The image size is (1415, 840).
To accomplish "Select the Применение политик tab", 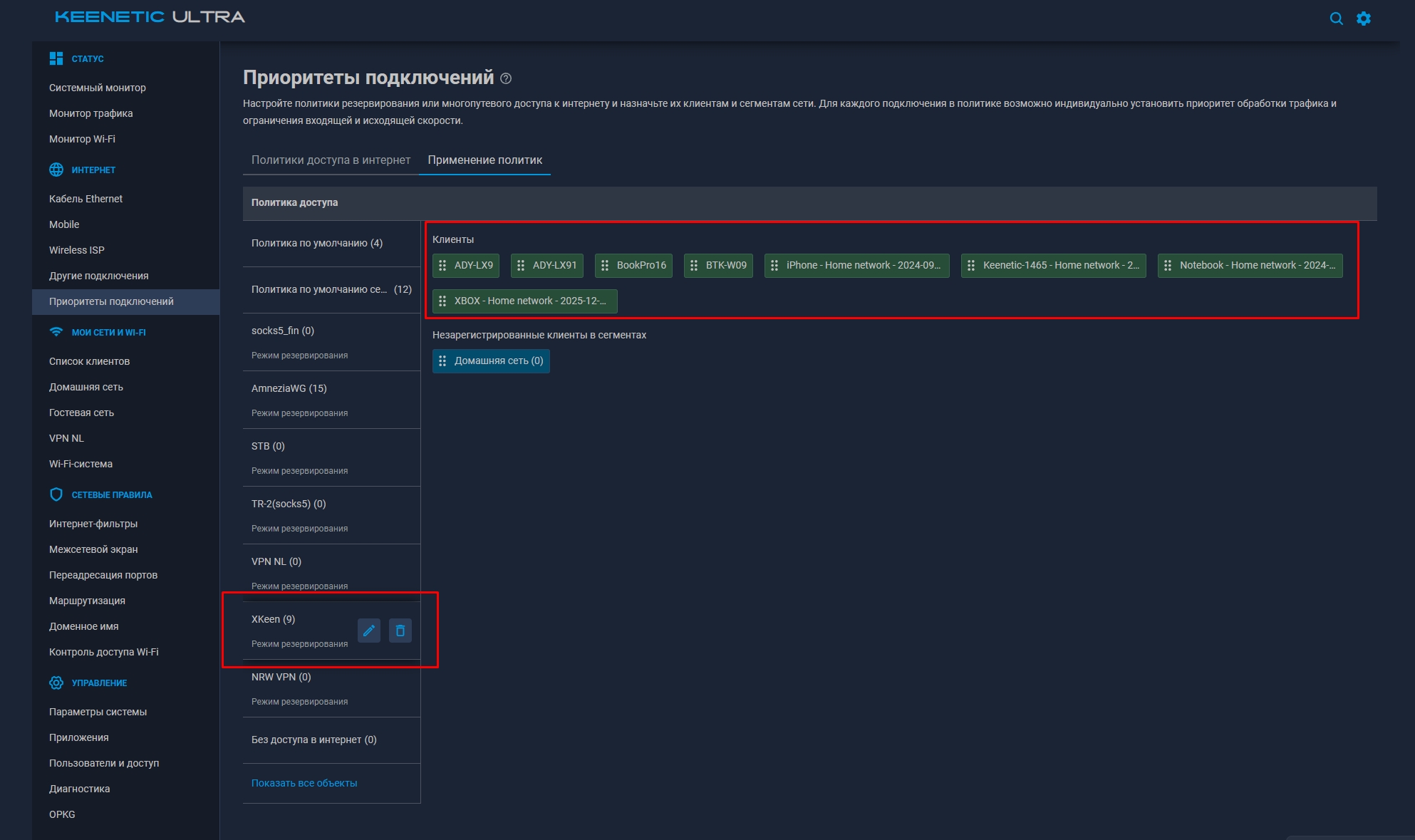I will (484, 160).
